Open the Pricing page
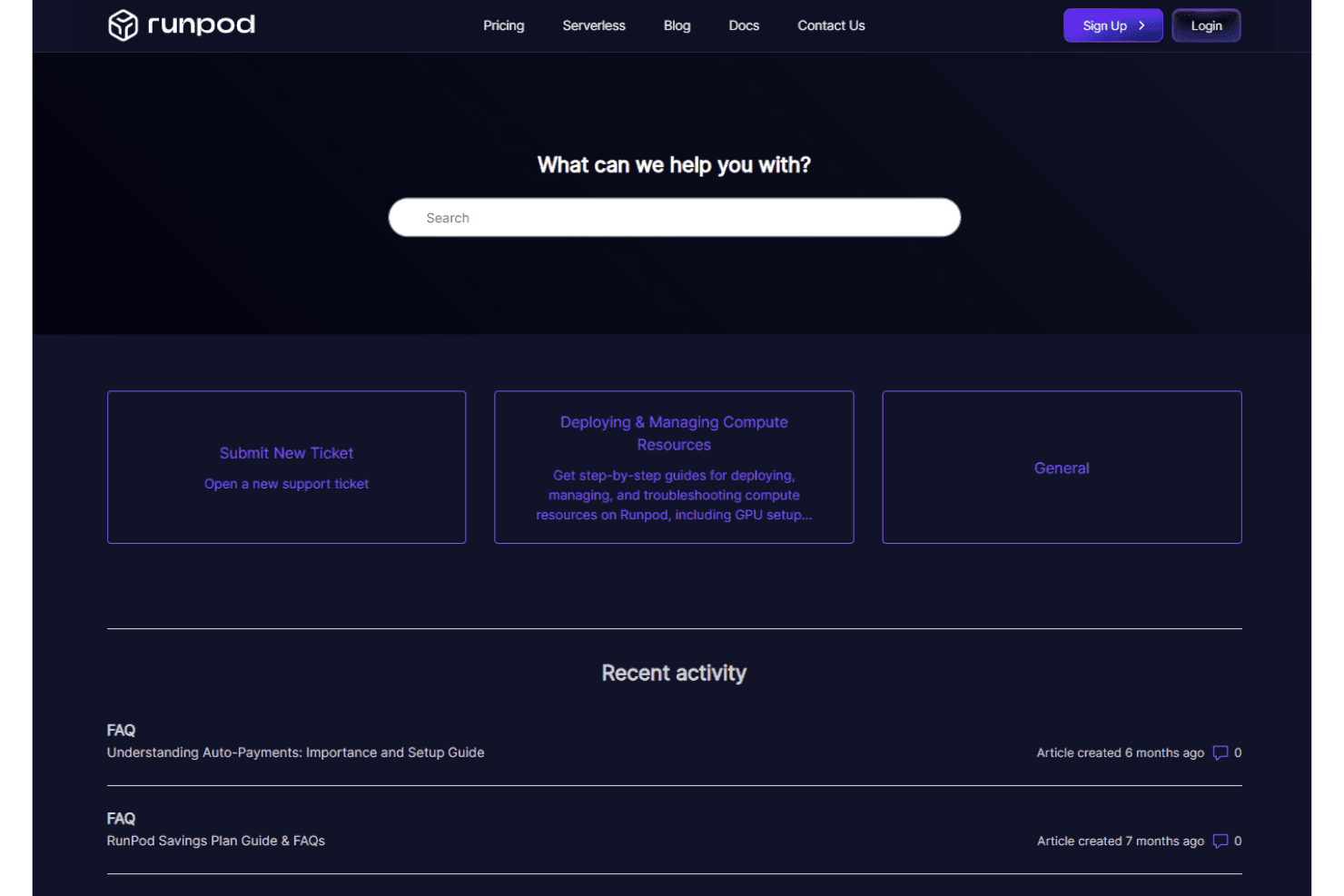Image resolution: width=1344 pixels, height=896 pixels. (503, 25)
